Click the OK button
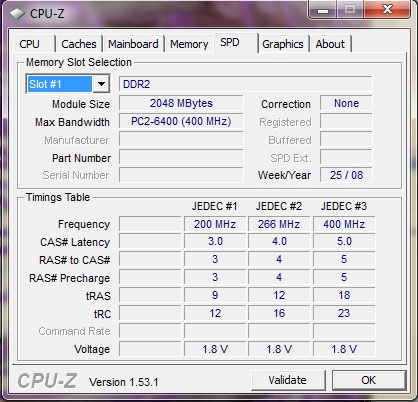Image resolution: width=418 pixels, height=402 pixels. pos(369,380)
